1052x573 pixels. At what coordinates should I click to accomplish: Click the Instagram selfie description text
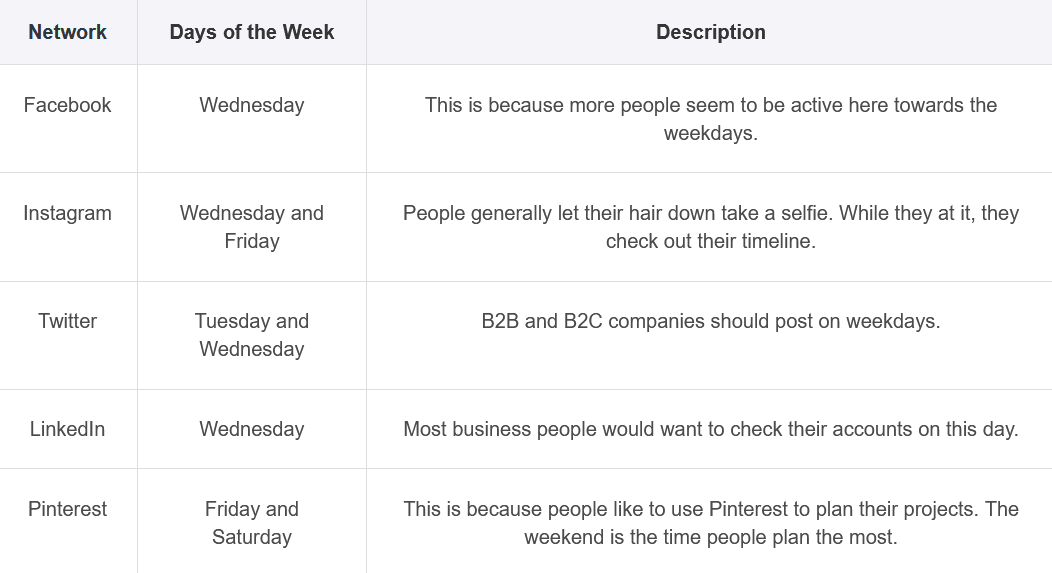pyautogui.click(x=710, y=227)
